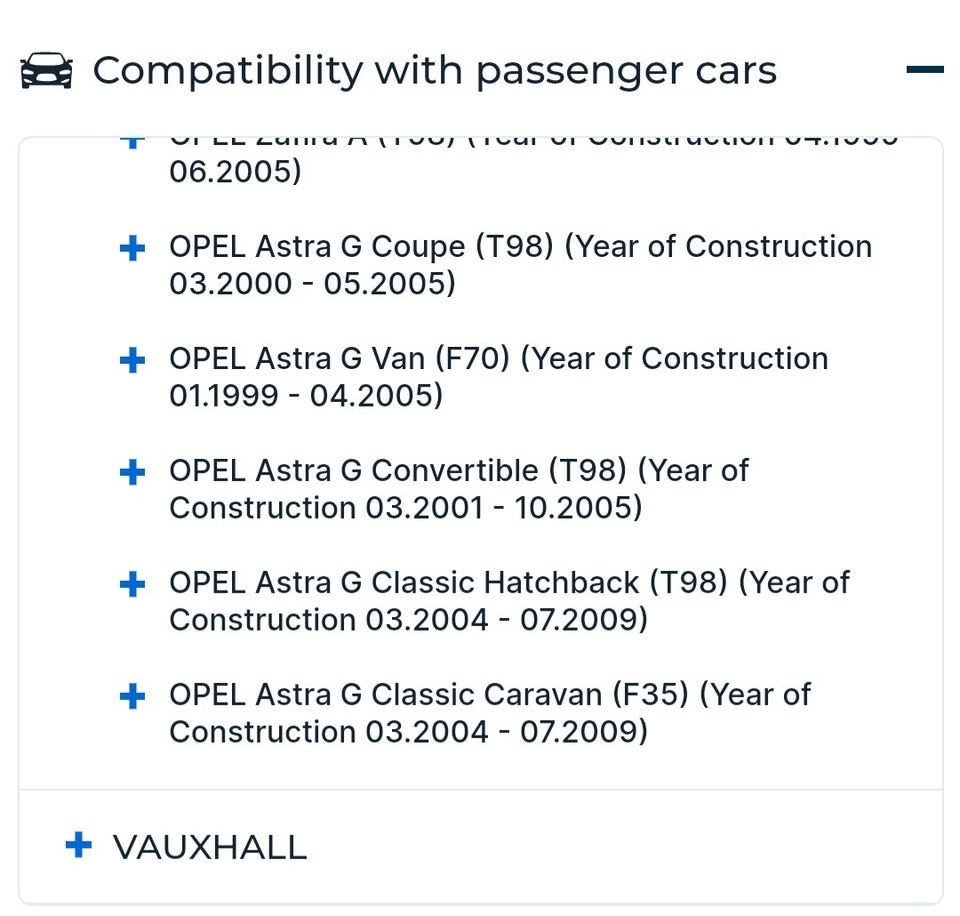Click the 01.1999 - 04.2005 date range
960x916 pixels.
click(x=305, y=397)
